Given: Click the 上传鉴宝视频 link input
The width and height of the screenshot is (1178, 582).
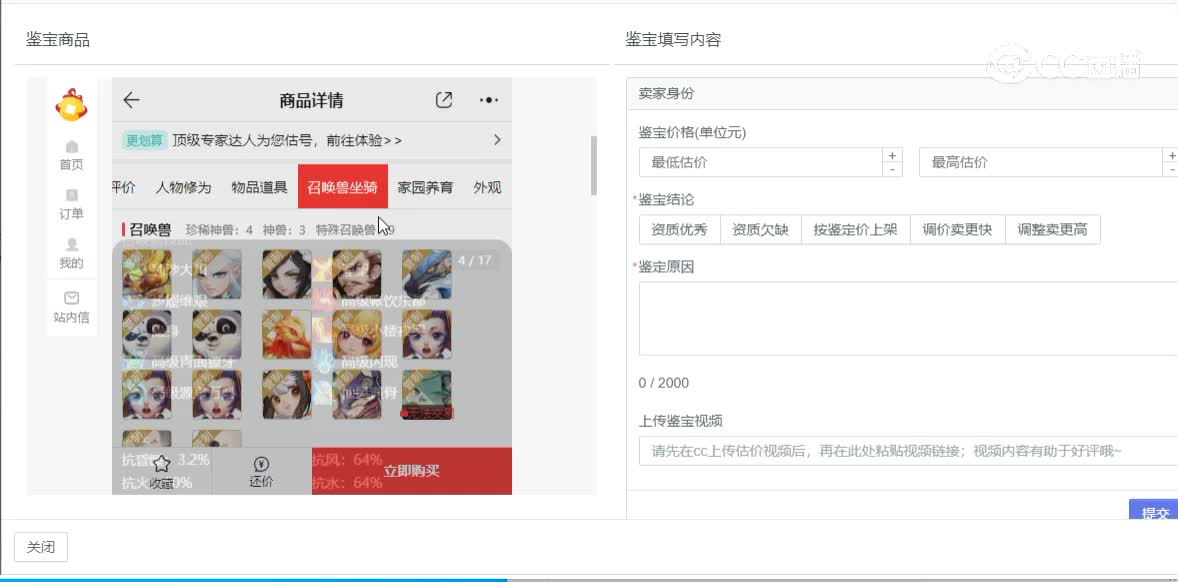Looking at the screenshot, I should click(908, 451).
